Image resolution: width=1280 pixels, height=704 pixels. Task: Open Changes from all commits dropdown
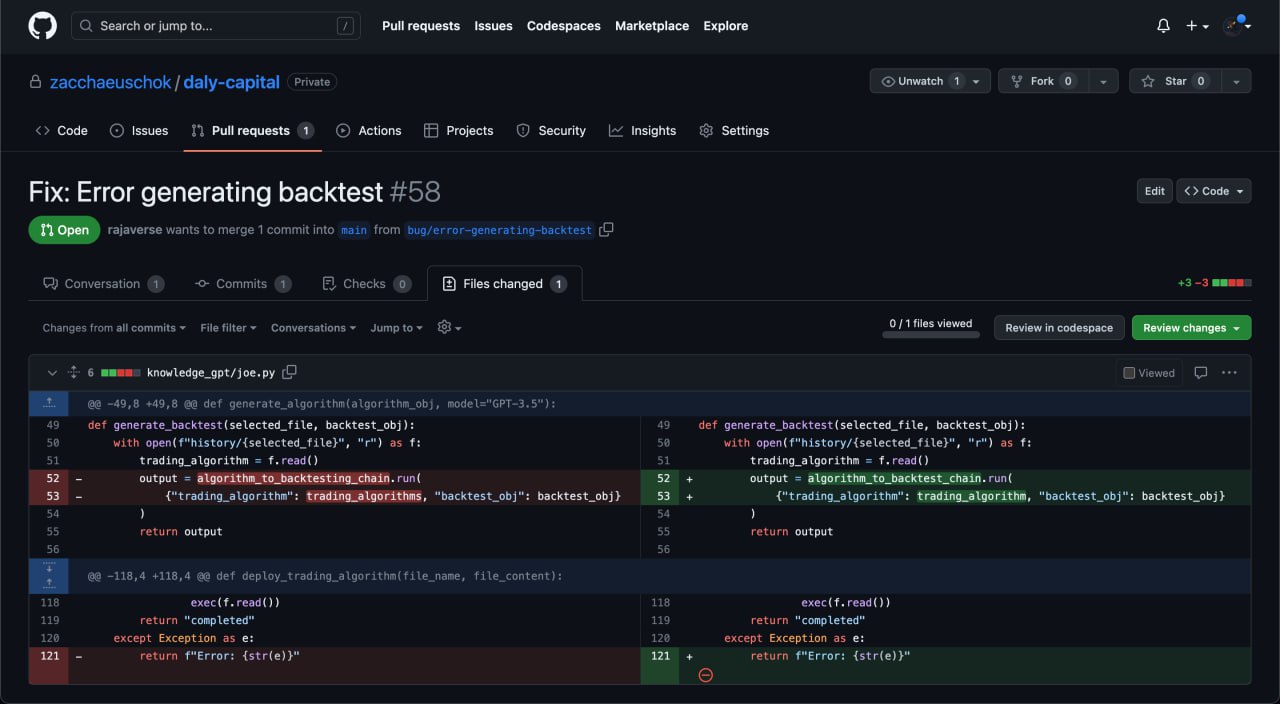pyautogui.click(x=115, y=328)
